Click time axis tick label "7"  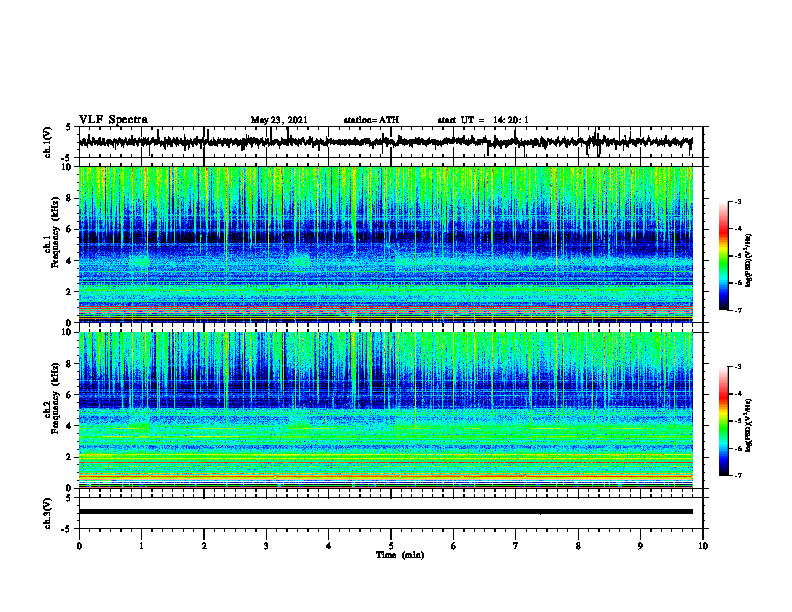point(516,546)
